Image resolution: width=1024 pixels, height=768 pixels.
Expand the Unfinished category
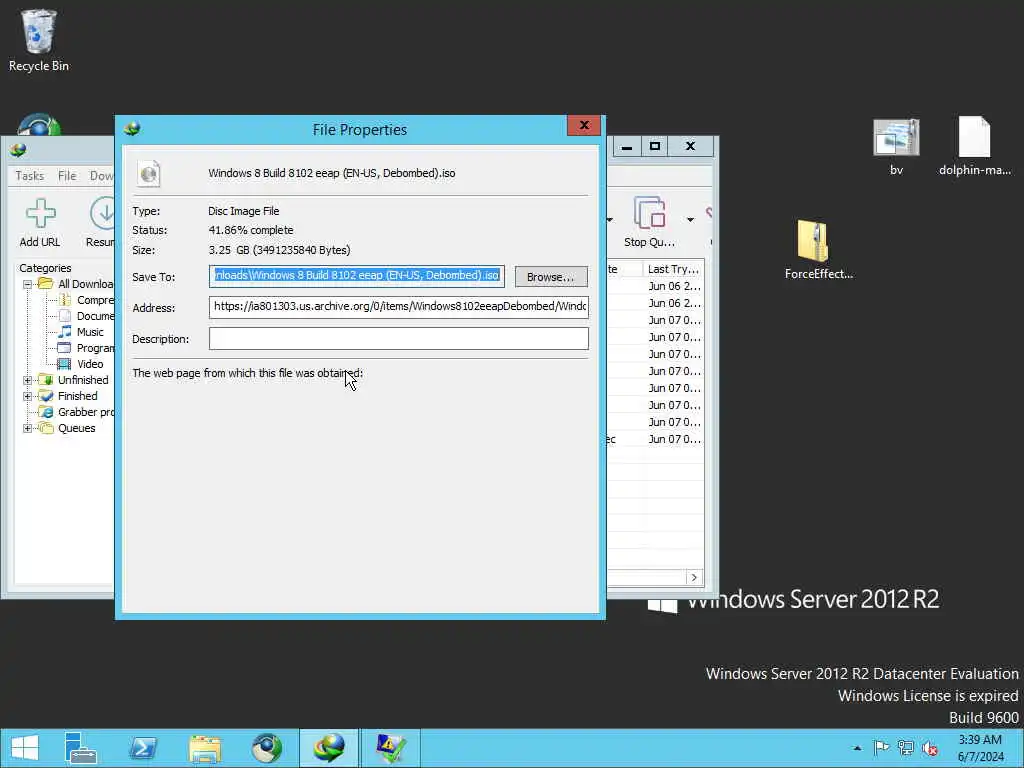[x=27, y=380]
